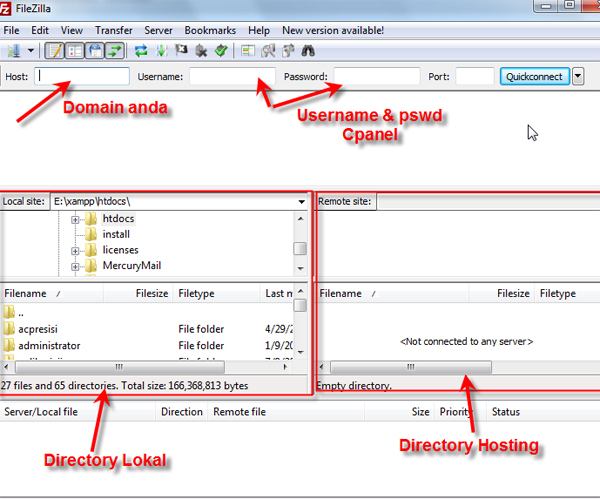600x499 pixels.
Task: Click the remote file list horizontal scrollbar
Action: tap(410, 367)
